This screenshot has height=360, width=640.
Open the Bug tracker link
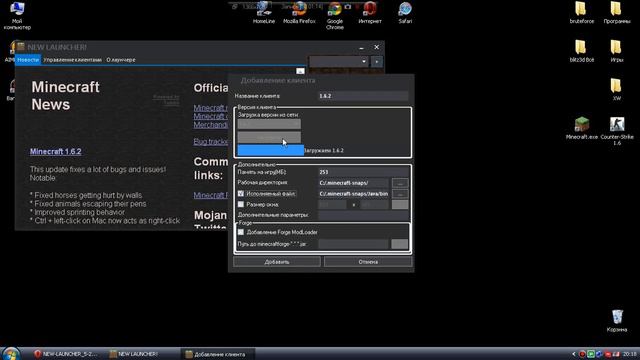pyautogui.click(x=211, y=141)
